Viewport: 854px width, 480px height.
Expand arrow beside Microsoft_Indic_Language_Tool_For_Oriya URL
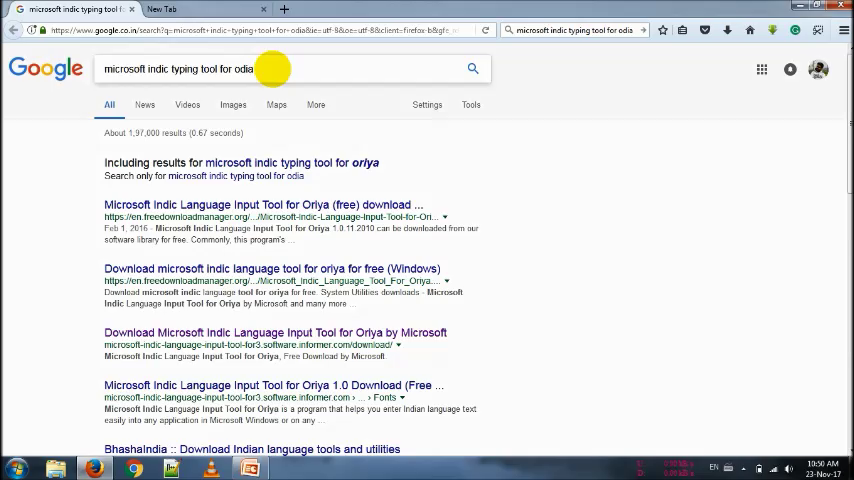point(447,281)
